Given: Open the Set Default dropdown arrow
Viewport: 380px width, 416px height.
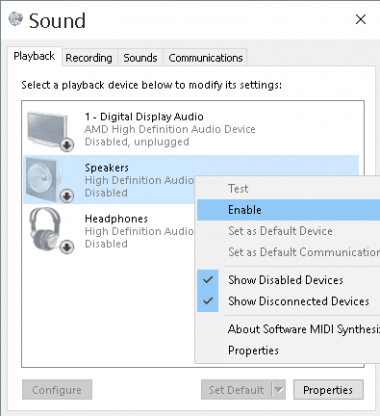Looking at the screenshot, I should [279, 389].
